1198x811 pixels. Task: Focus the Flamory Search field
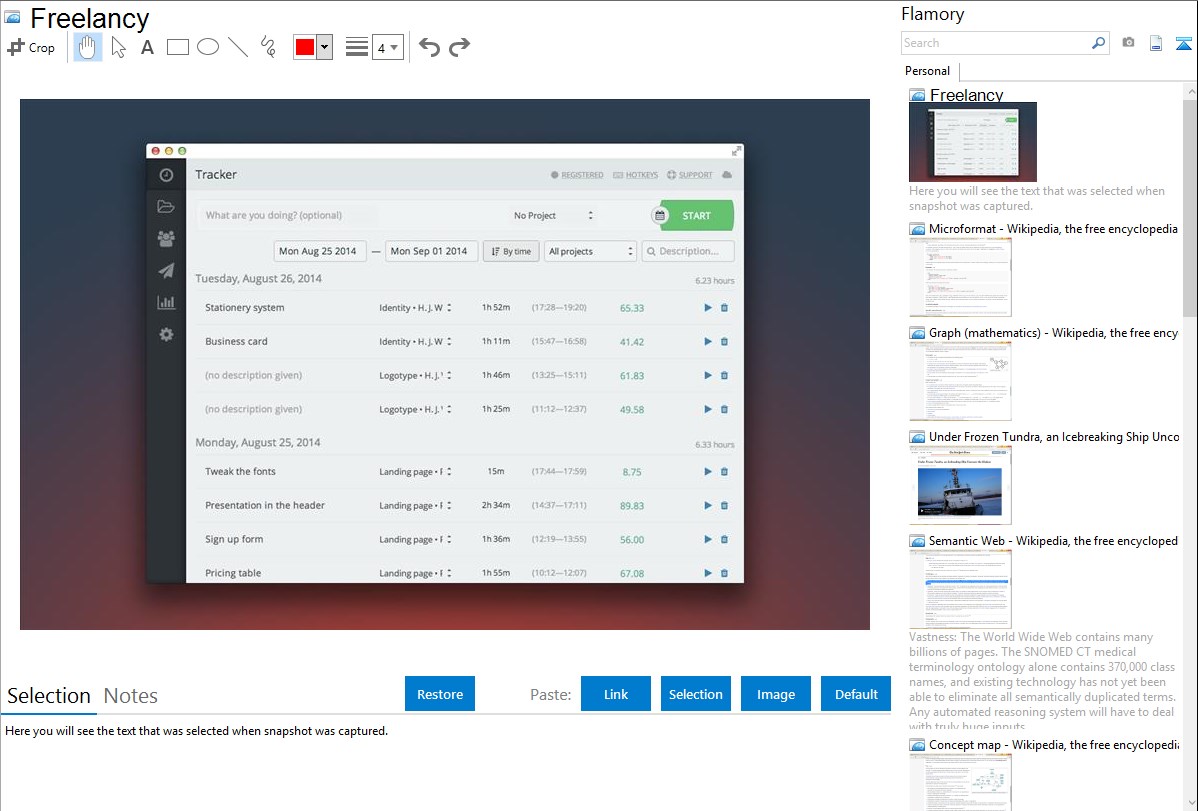coord(995,43)
